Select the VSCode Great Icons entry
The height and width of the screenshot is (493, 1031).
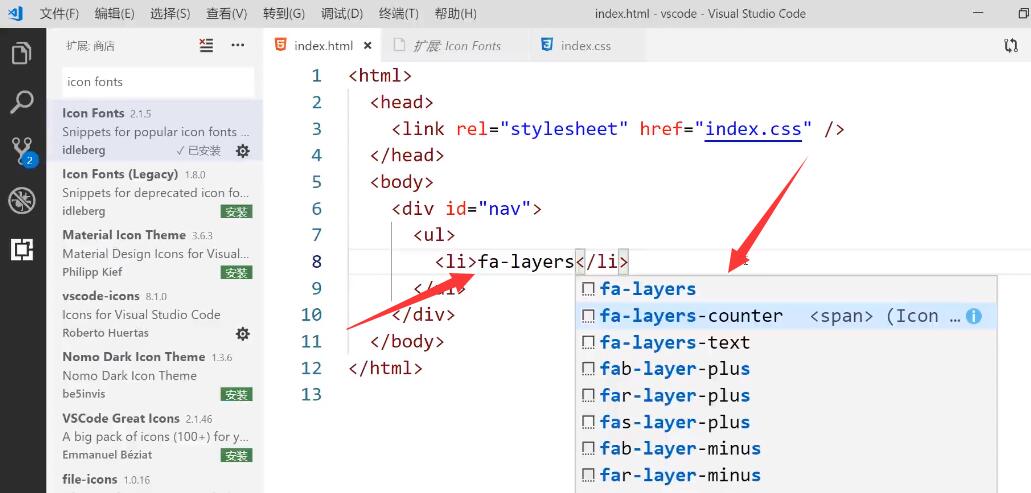(x=155, y=436)
